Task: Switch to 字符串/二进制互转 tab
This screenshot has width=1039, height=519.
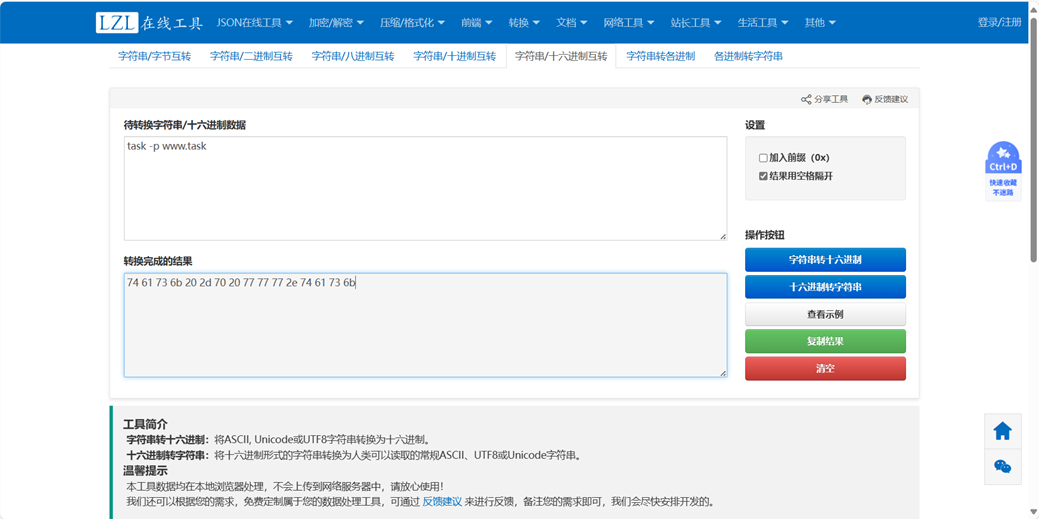Action: [x=251, y=56]
